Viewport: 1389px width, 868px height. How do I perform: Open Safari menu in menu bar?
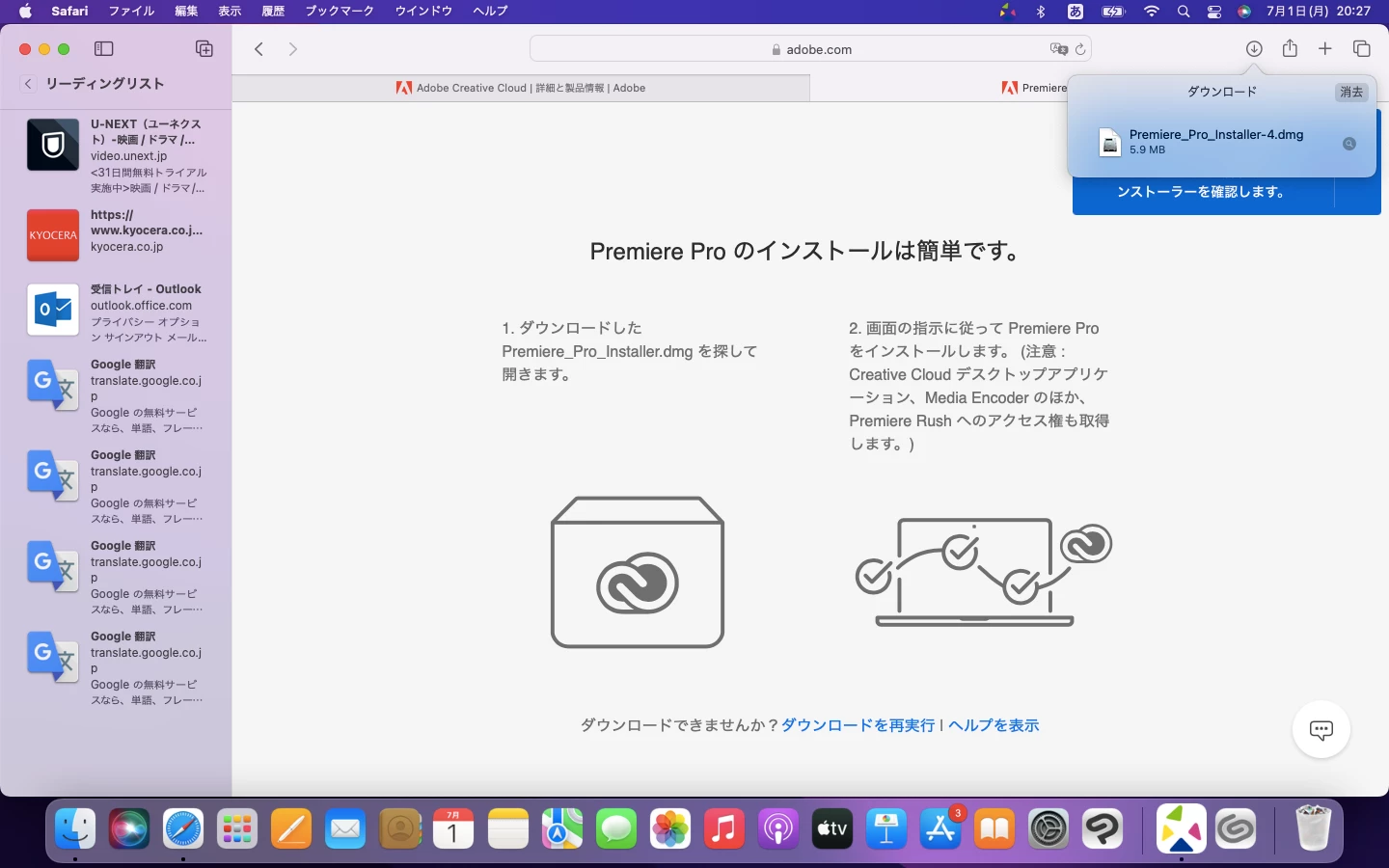[69, 12]
